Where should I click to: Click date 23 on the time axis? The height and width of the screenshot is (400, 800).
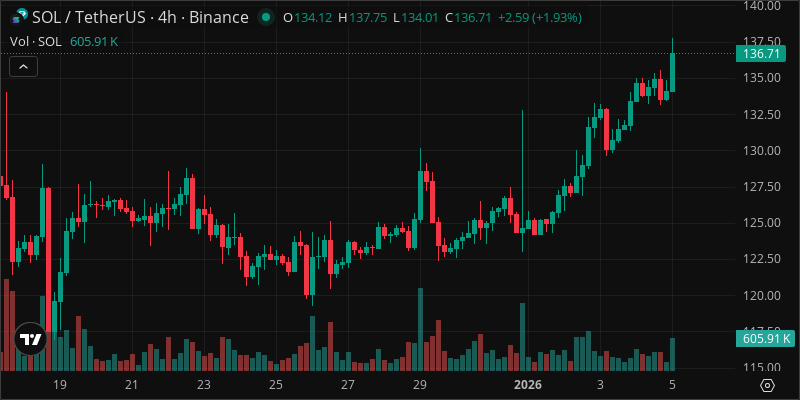(x=204, y=384)
